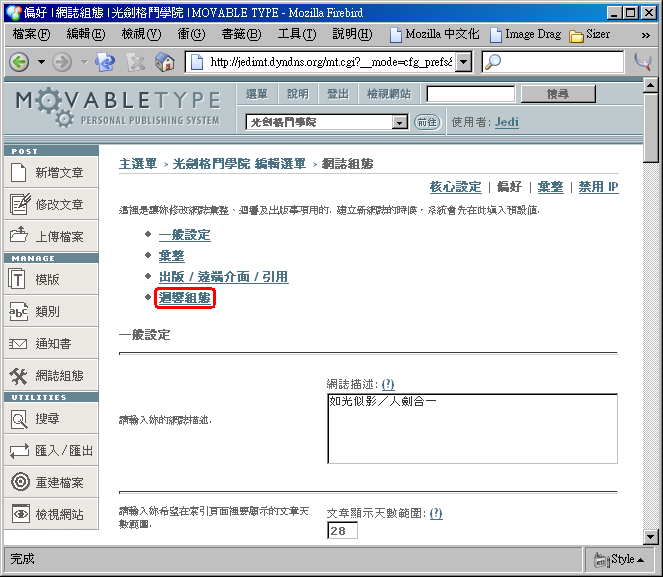
Task: Click the browser search input field
Action: coord(562,62)
